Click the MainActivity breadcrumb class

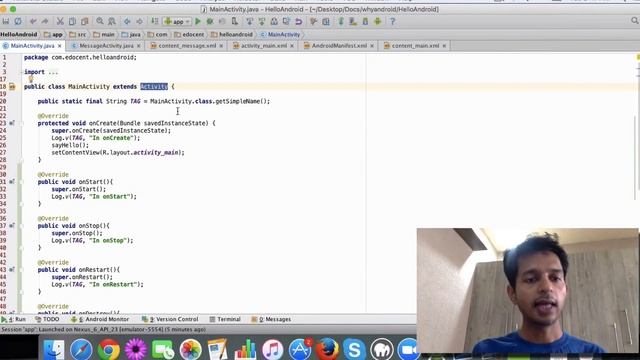point(280,35)
